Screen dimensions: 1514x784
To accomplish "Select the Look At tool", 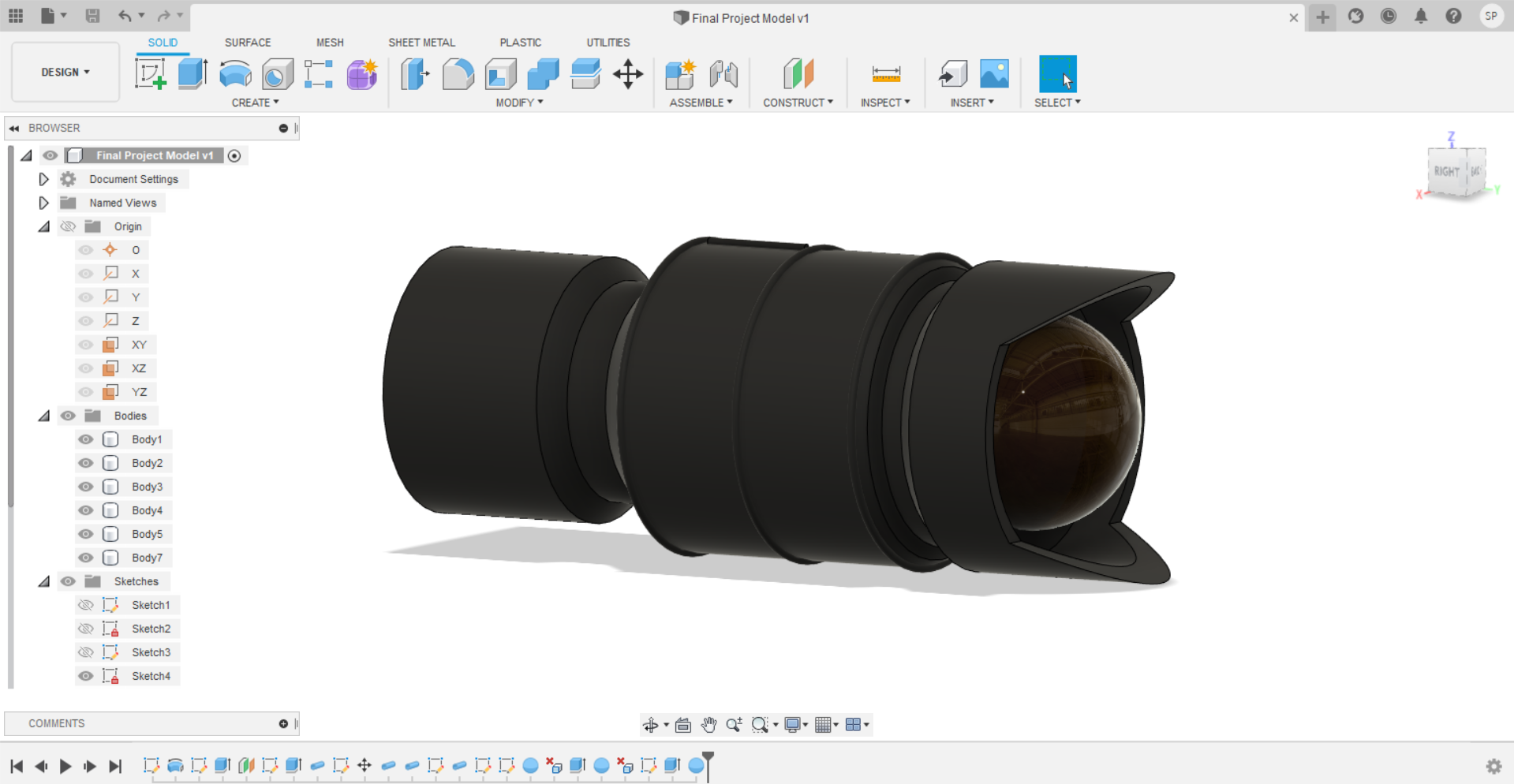I will click(x=683, y=725).
